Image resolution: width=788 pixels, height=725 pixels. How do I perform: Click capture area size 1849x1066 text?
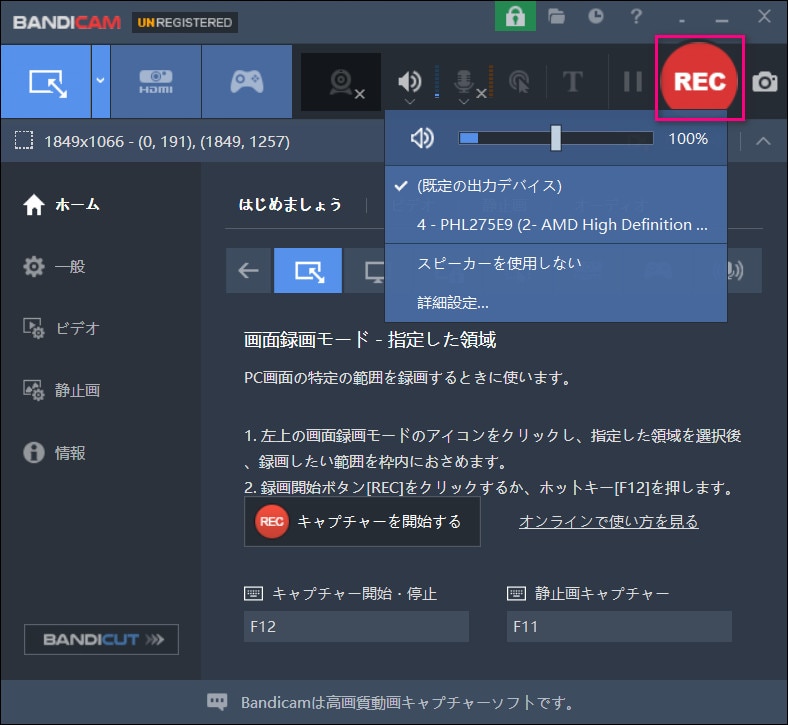[x=167, y=142]
